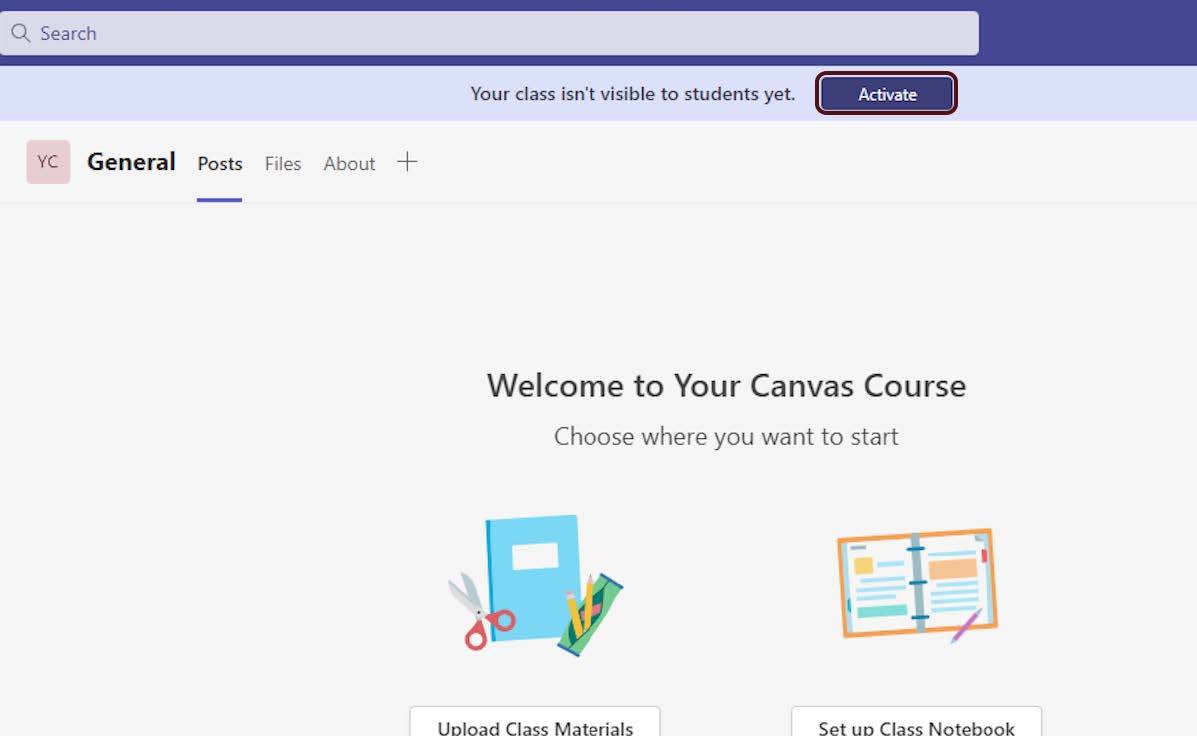
Task: Switch to the Files tab
Action: [x=282, y=163]
